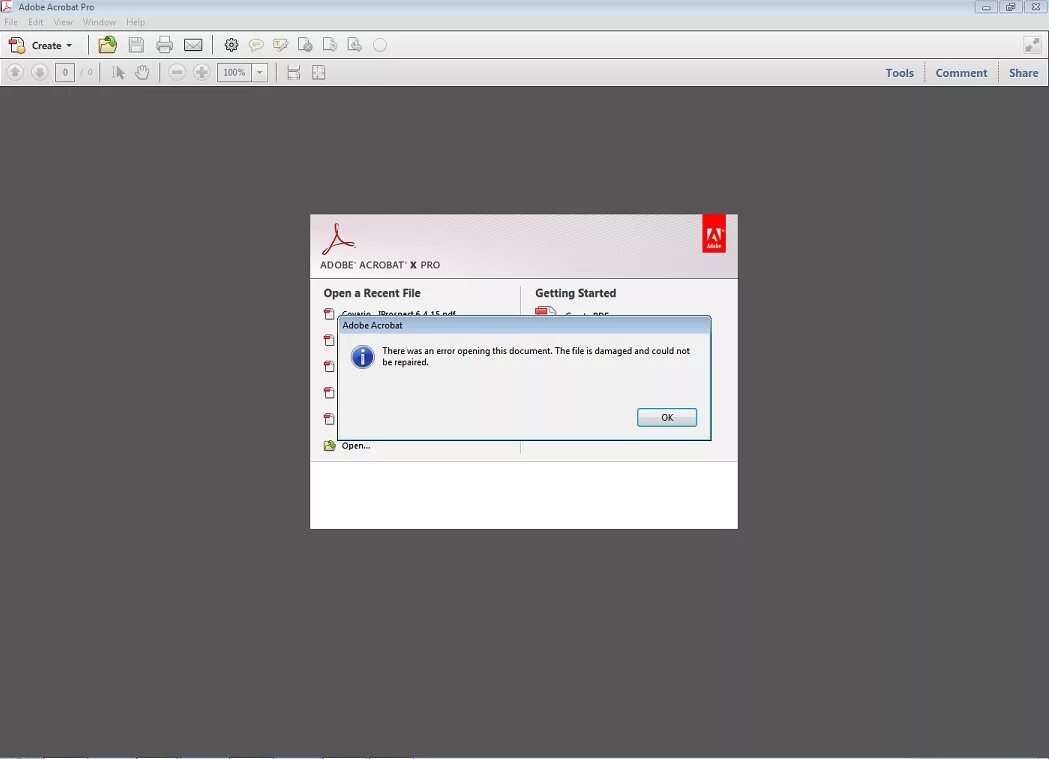This screenshot has width=1049, height=759.
Task: Click the gear Customize Quick Tools icon
Action: 231,45
